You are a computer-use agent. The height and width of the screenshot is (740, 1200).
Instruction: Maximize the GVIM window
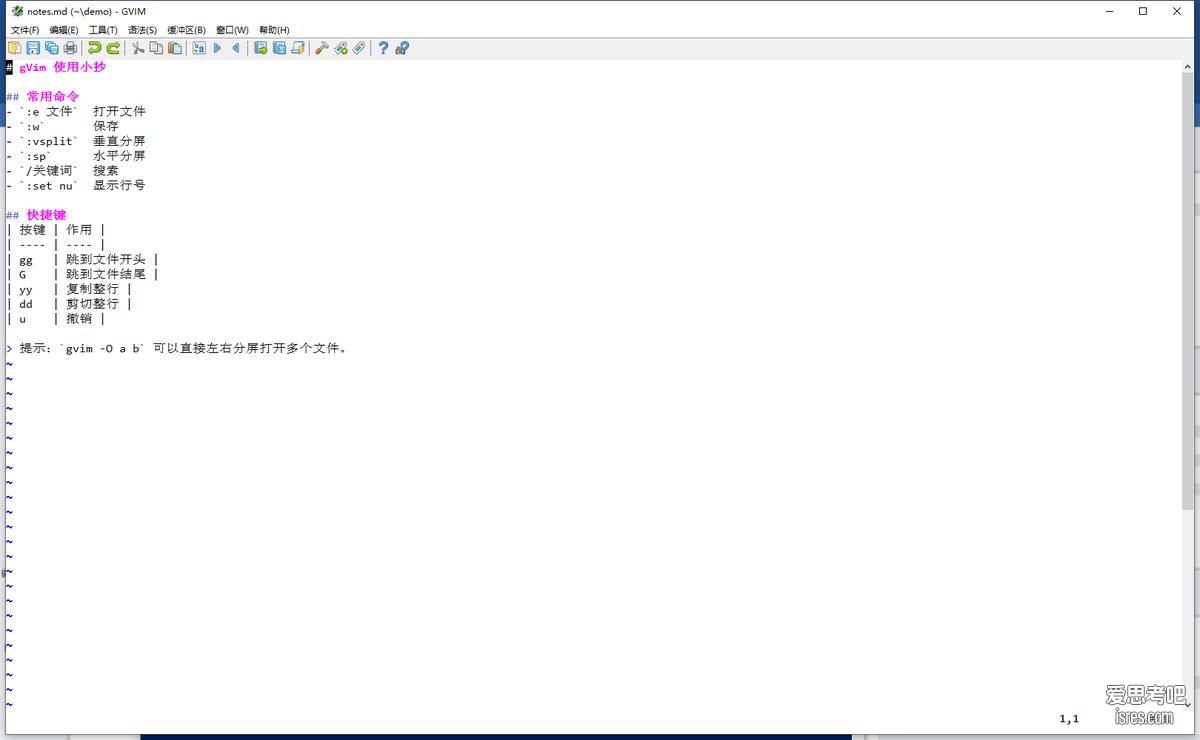pos(1143,11)
